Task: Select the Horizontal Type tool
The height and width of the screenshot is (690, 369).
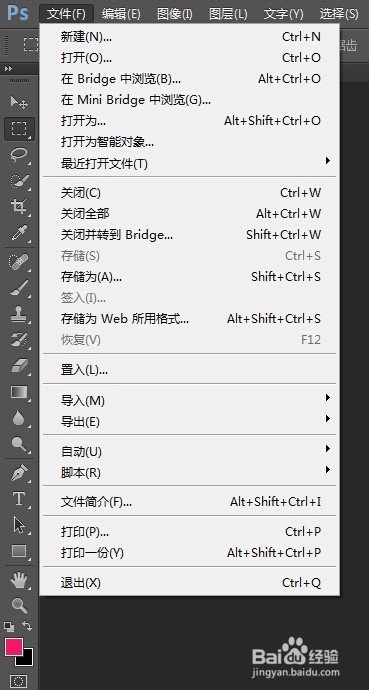Action: (19, 499)
